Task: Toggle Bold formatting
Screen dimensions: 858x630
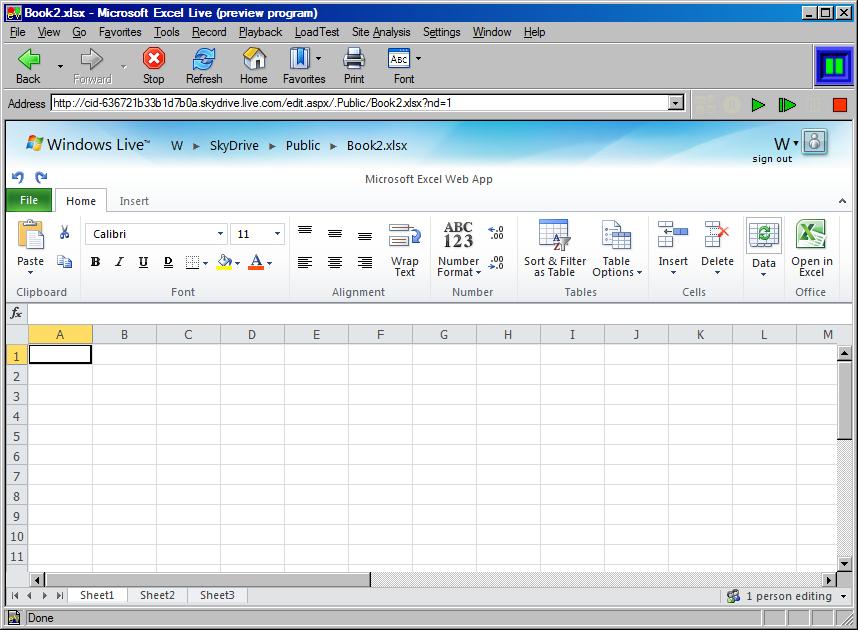Action: pos(95,262)
